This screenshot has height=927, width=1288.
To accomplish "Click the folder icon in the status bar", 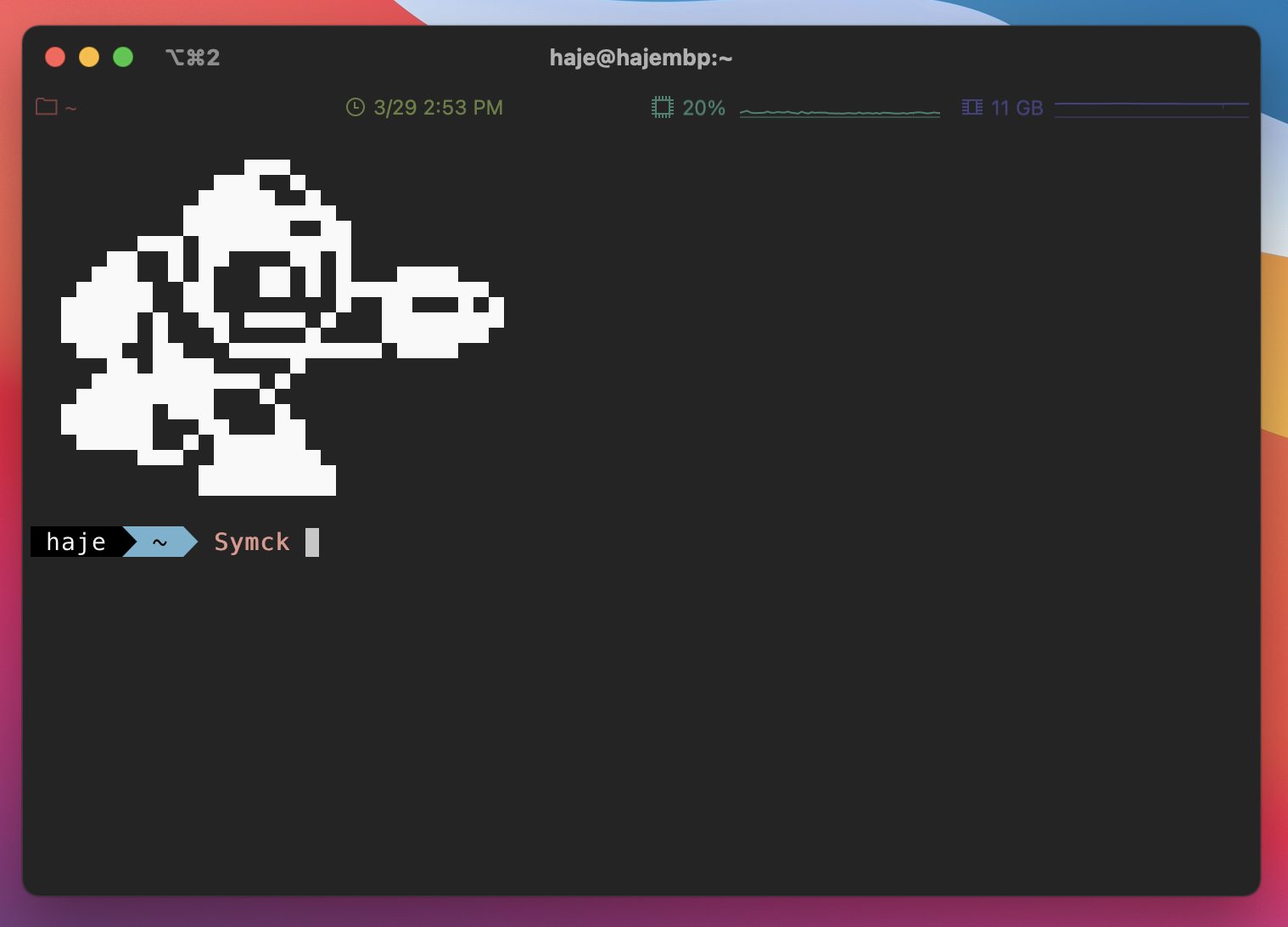I will (47, 106).
